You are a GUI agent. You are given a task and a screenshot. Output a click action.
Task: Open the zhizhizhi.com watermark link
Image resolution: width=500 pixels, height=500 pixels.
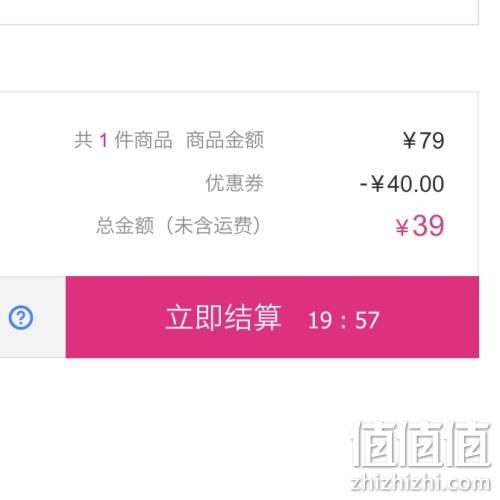coord(421,483)
